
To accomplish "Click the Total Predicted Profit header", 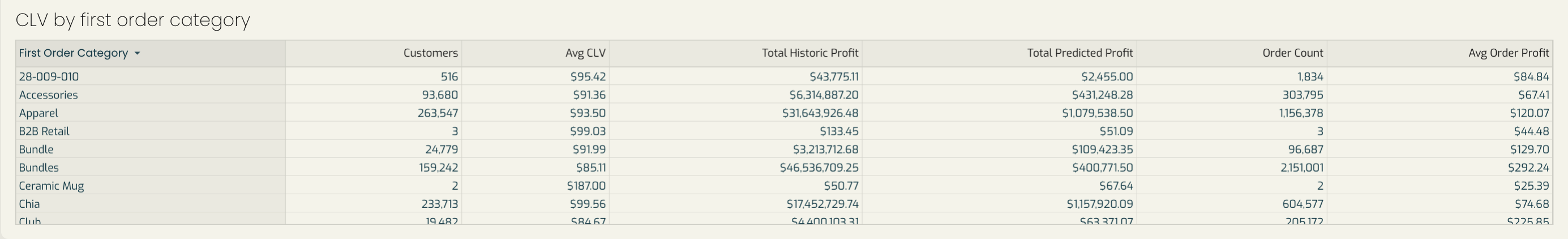I will click(1000, 54).
